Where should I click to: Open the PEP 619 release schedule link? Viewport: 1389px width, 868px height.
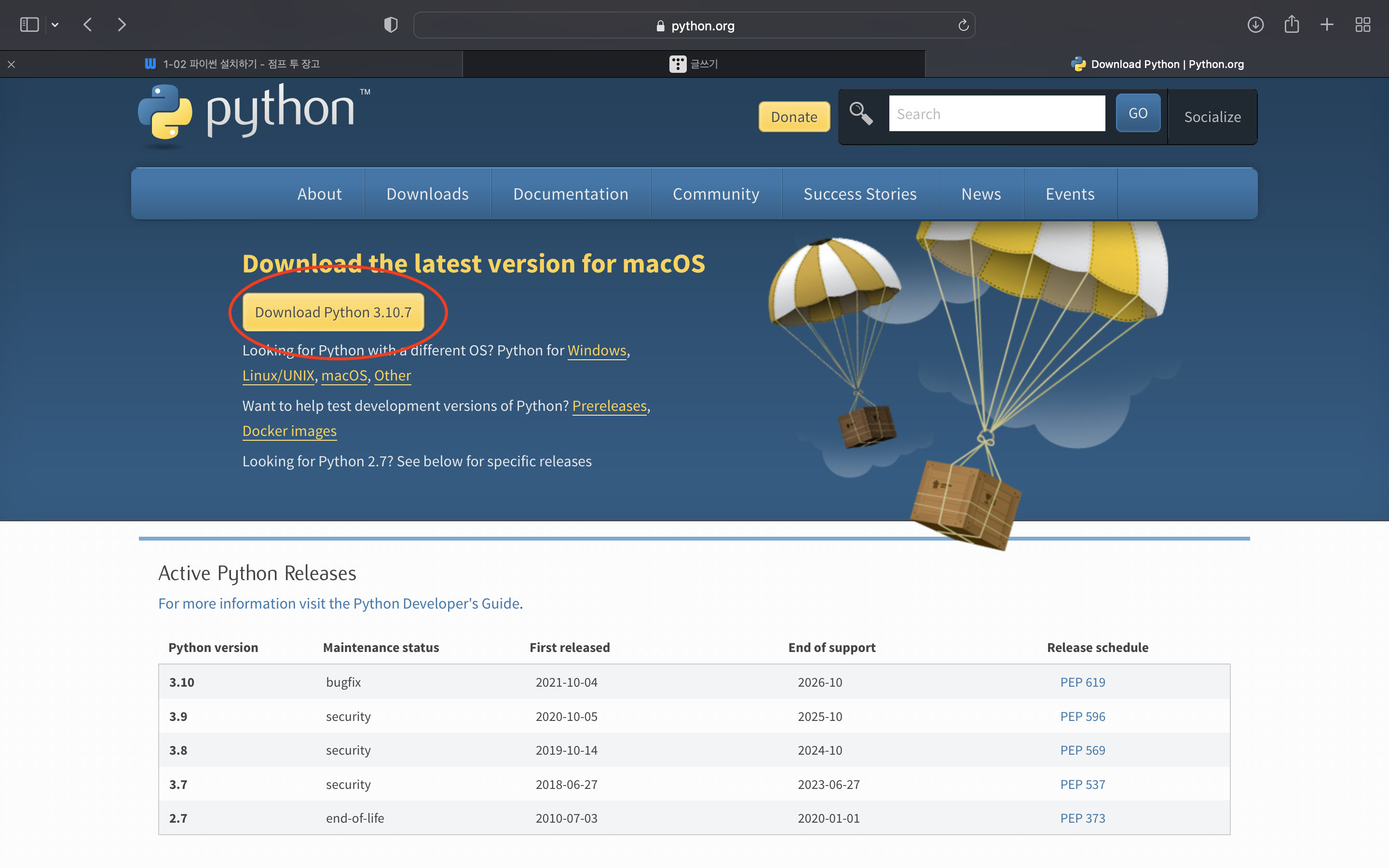coord(1082,682)
